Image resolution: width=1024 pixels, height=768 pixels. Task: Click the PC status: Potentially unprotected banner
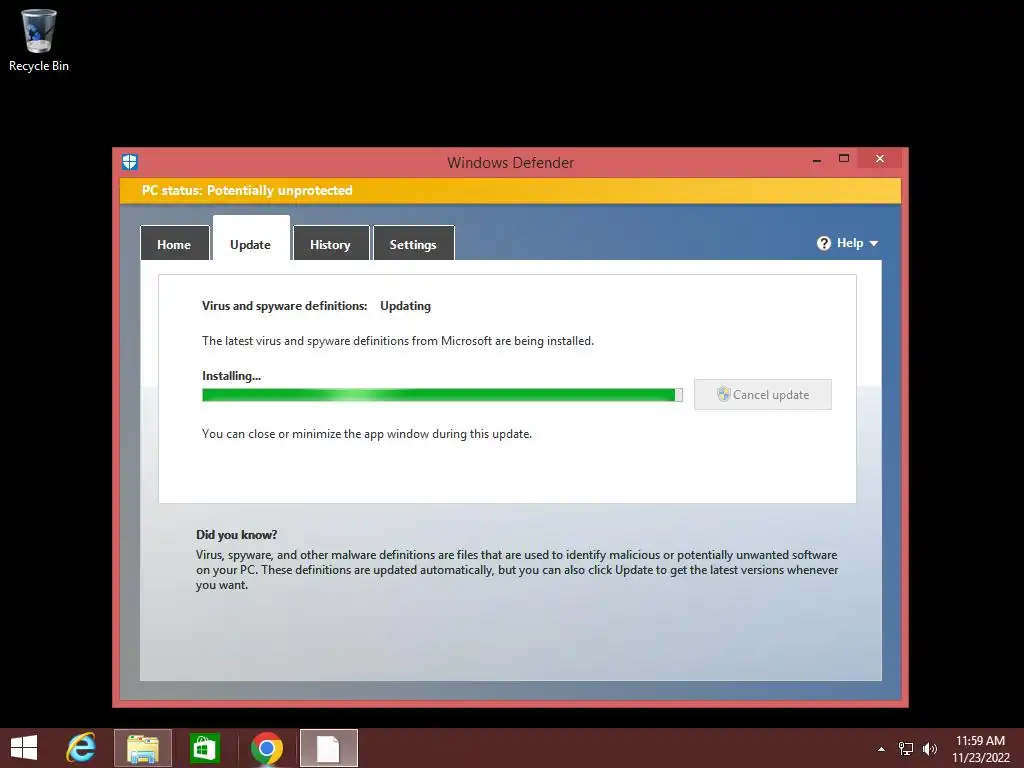pyautogui.click(x=510, y=191)
